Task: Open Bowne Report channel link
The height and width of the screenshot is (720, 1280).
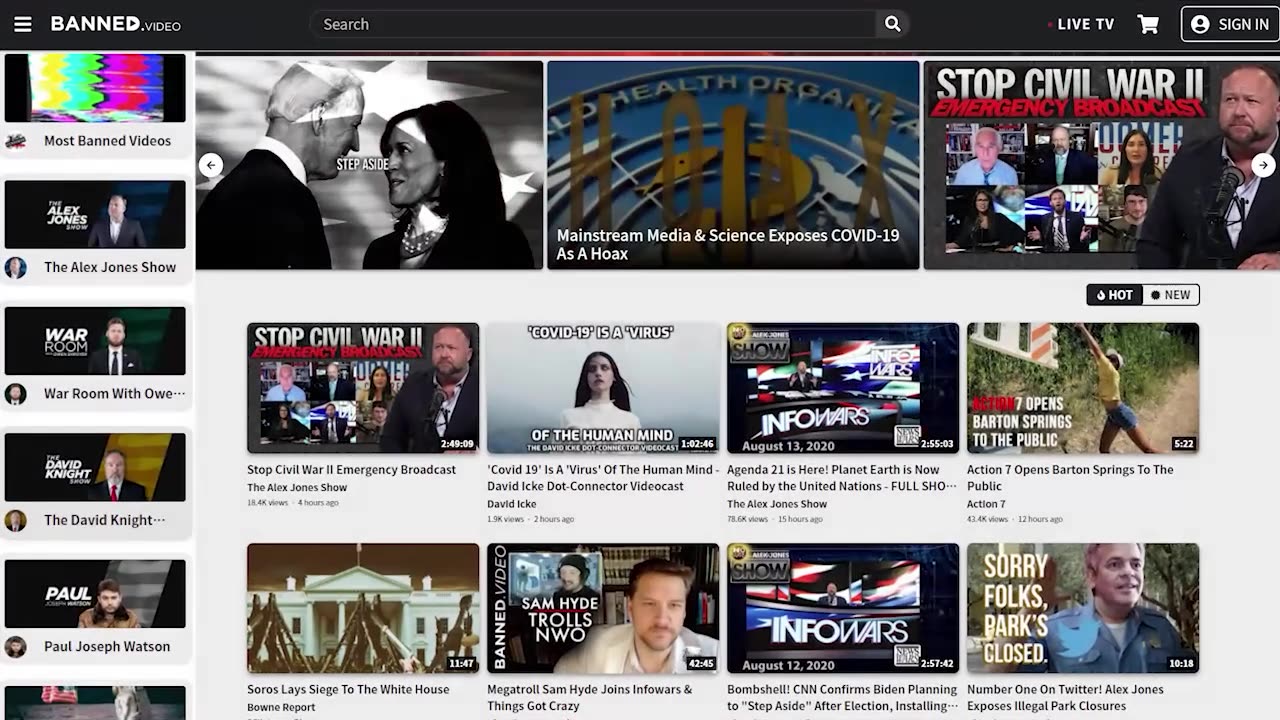Action: [x=281, y=708]
